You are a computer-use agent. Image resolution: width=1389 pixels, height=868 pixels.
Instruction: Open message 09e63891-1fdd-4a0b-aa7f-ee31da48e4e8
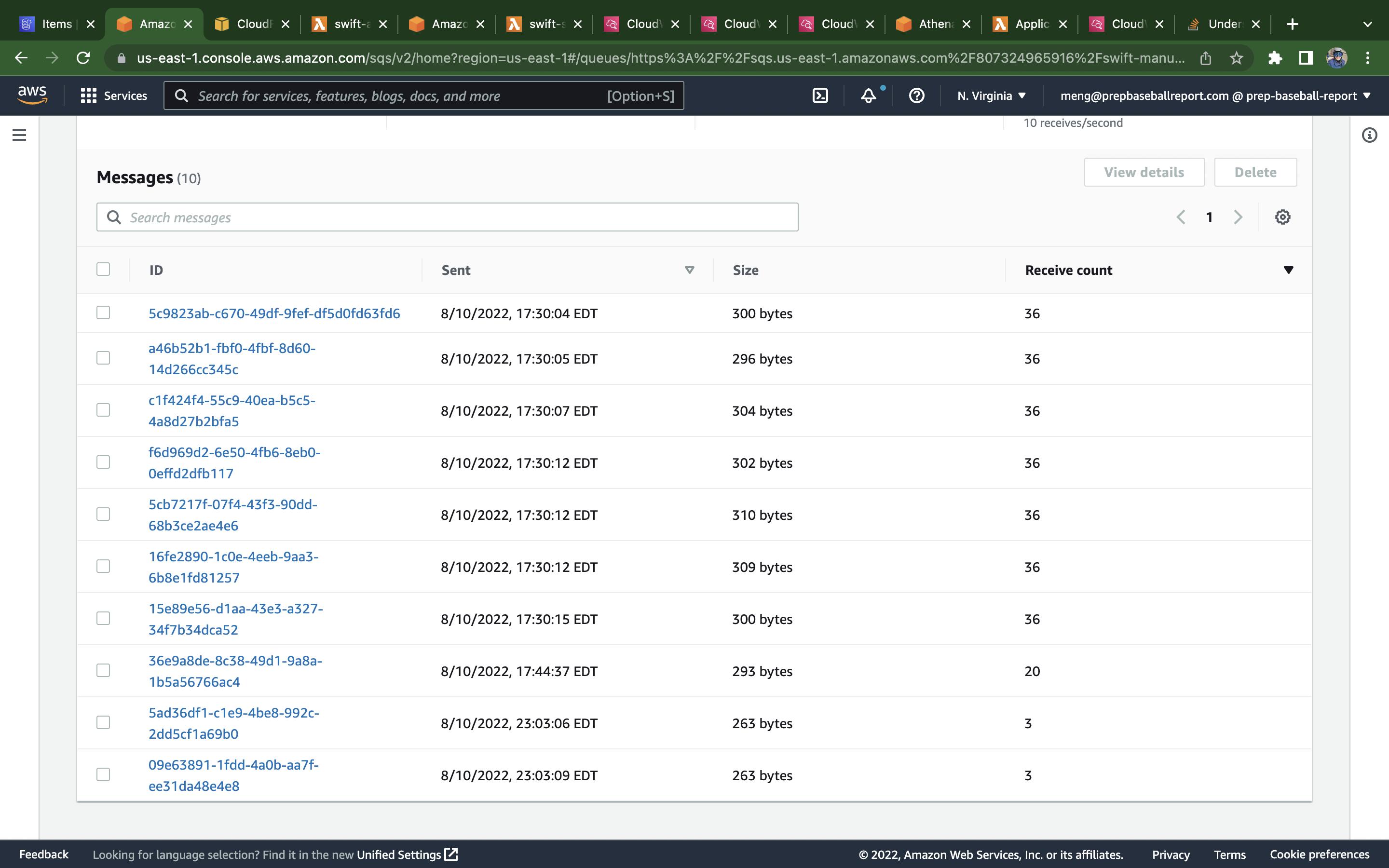(x=233, y=775)
